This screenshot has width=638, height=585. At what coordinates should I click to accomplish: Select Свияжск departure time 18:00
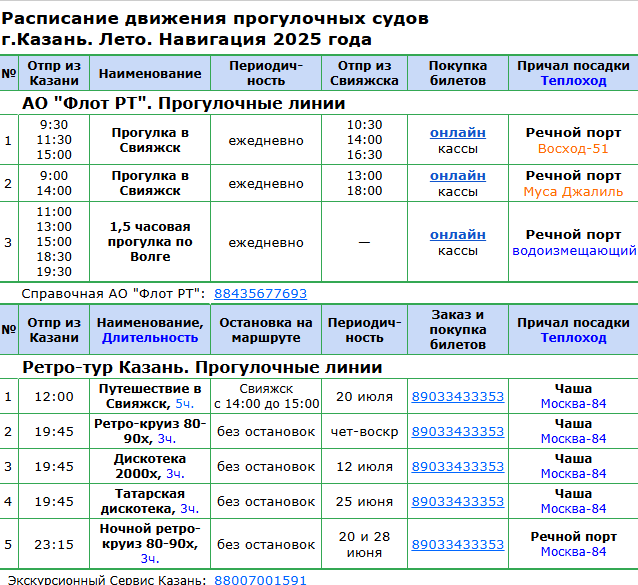point(364,191)
